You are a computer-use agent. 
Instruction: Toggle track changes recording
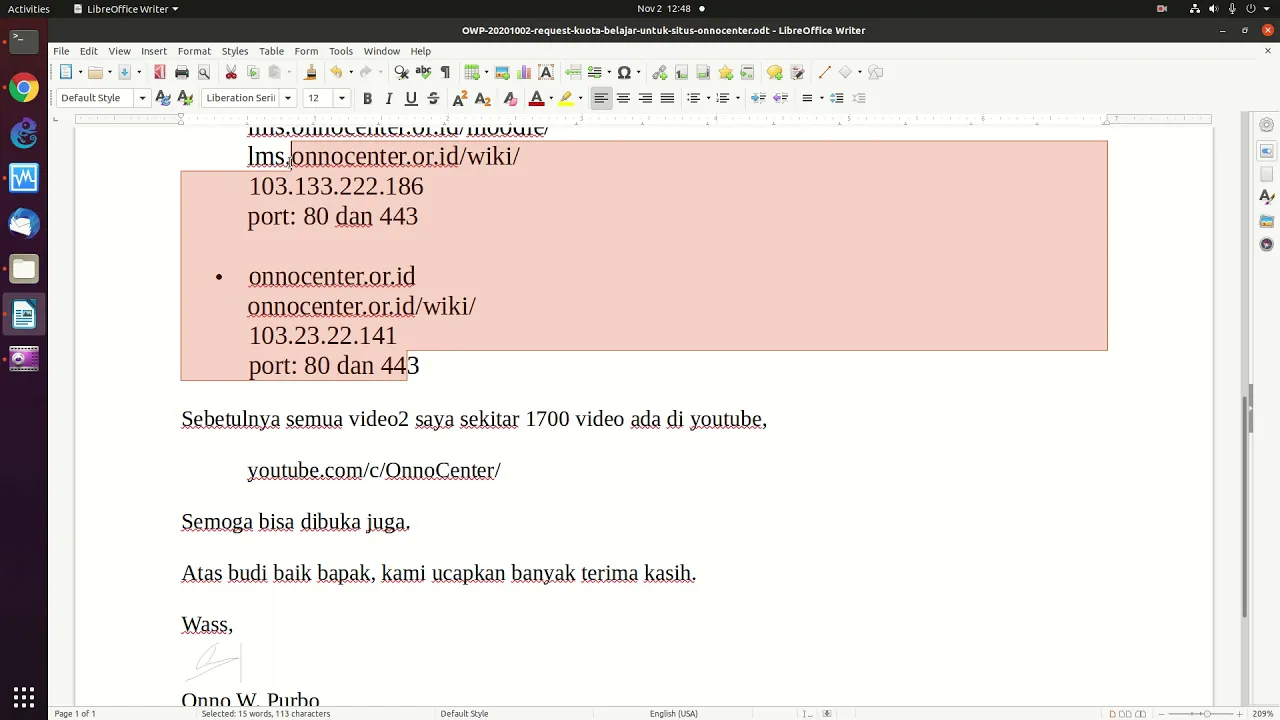click(797, 72)
